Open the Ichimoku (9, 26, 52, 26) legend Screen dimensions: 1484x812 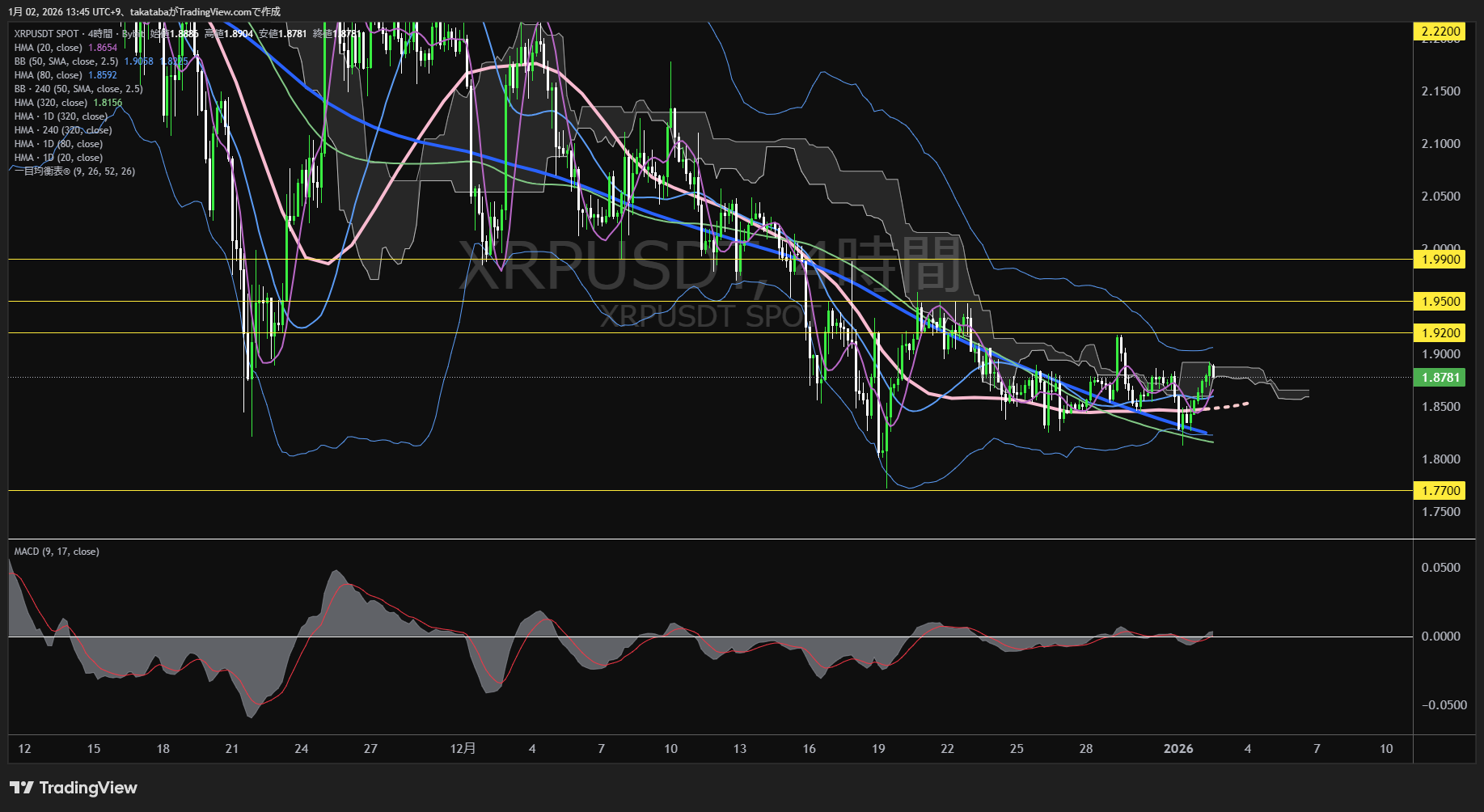click(74, 171)
